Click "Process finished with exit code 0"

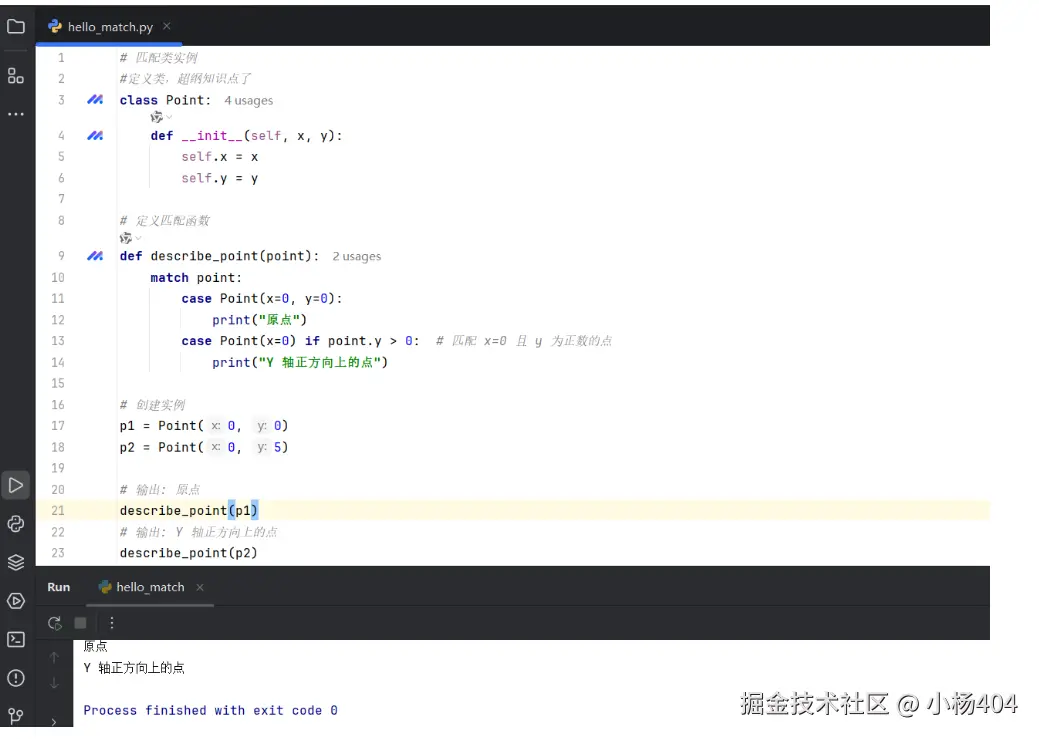(211, 711)
